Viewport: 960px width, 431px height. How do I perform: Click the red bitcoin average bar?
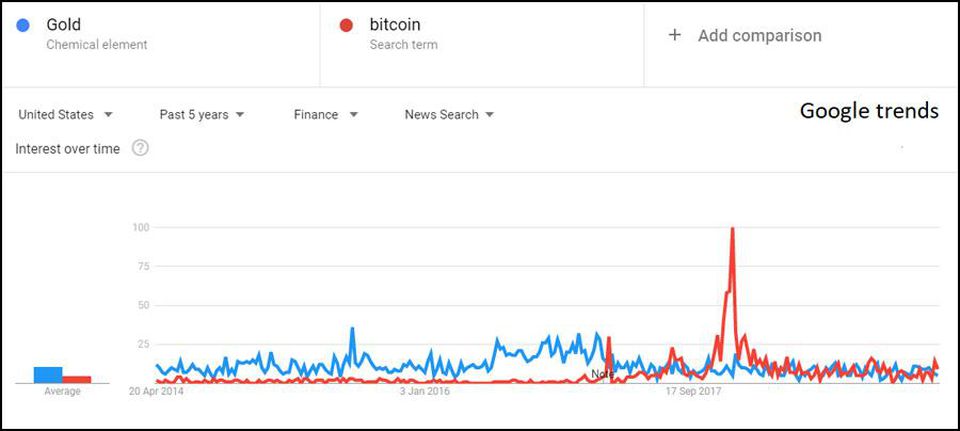[x=77, y=379]
